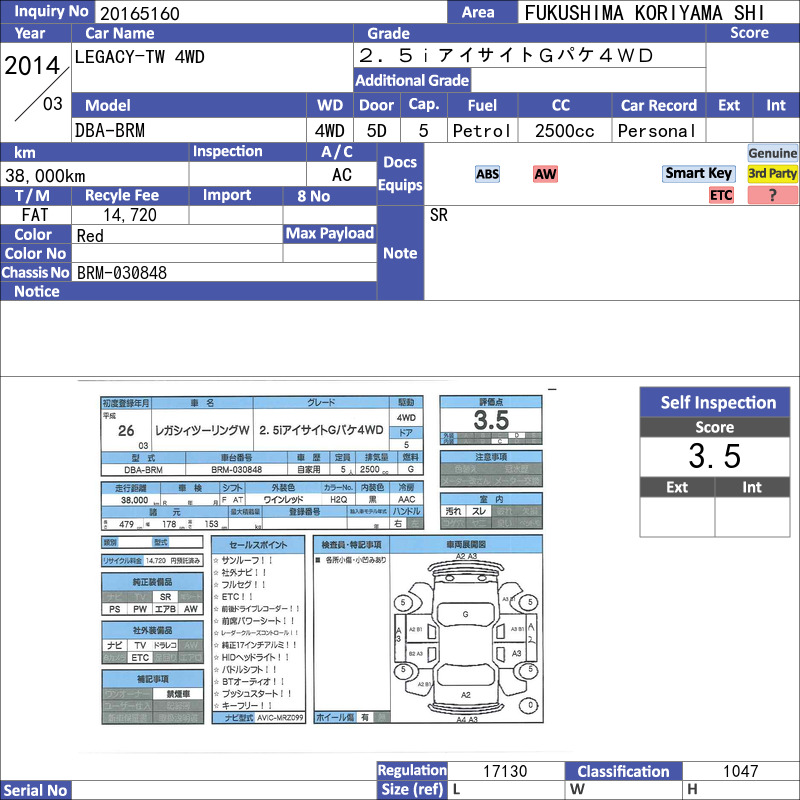Viewport: 800px width, 800px height.
Task: Select the classification value 1047
Action: pyautogui.click(x=740, y=770)
